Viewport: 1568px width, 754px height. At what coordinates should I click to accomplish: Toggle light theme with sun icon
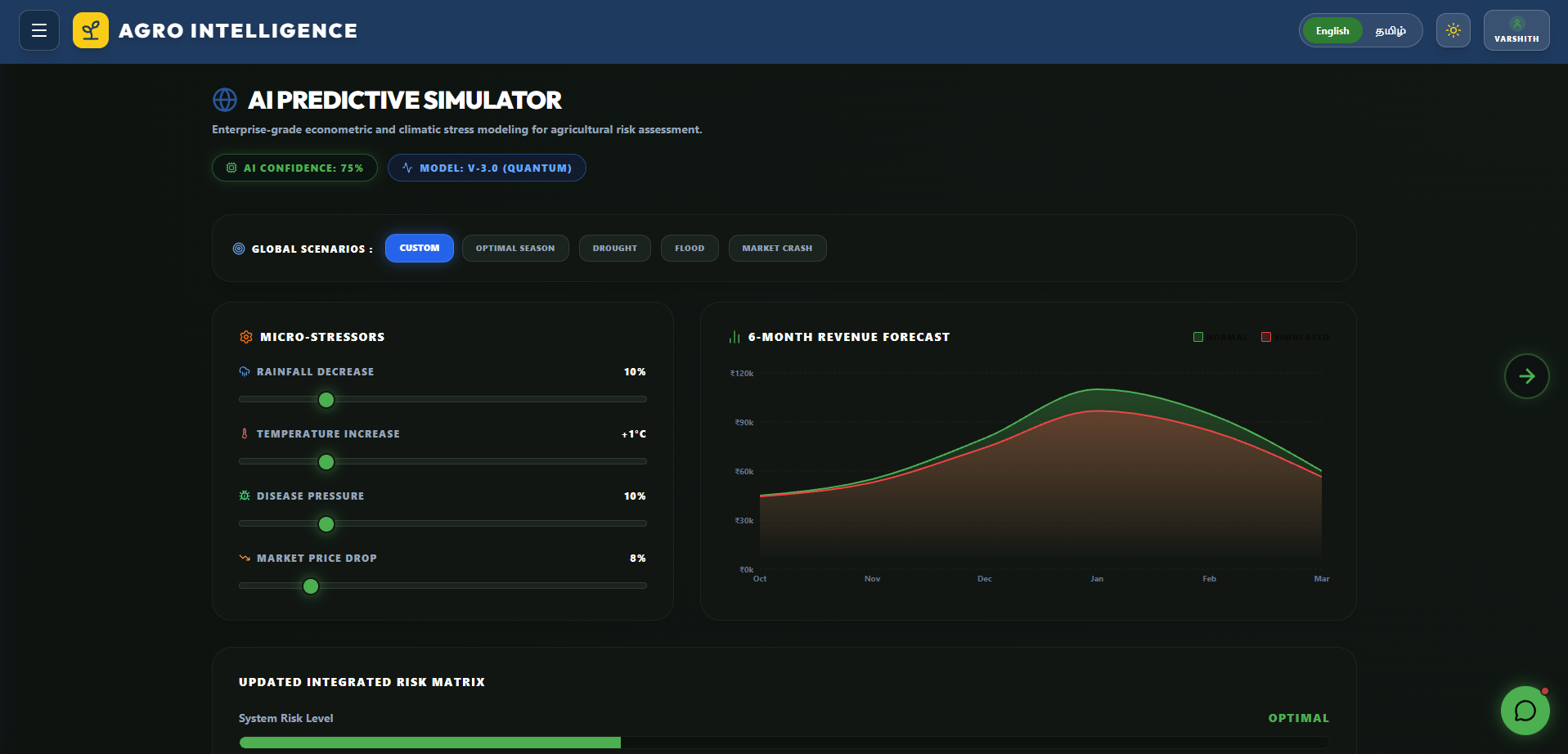[x=1453, y=30]
